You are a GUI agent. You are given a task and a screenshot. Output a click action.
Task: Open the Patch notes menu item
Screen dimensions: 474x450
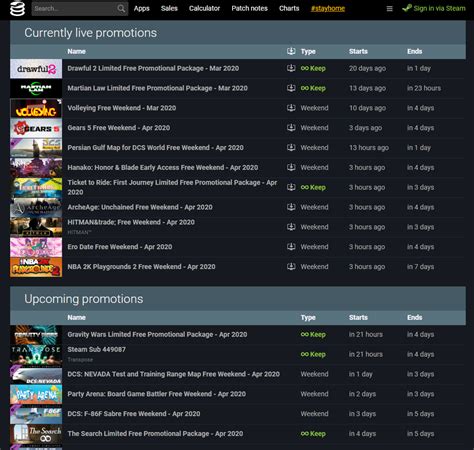coord(249,8)
